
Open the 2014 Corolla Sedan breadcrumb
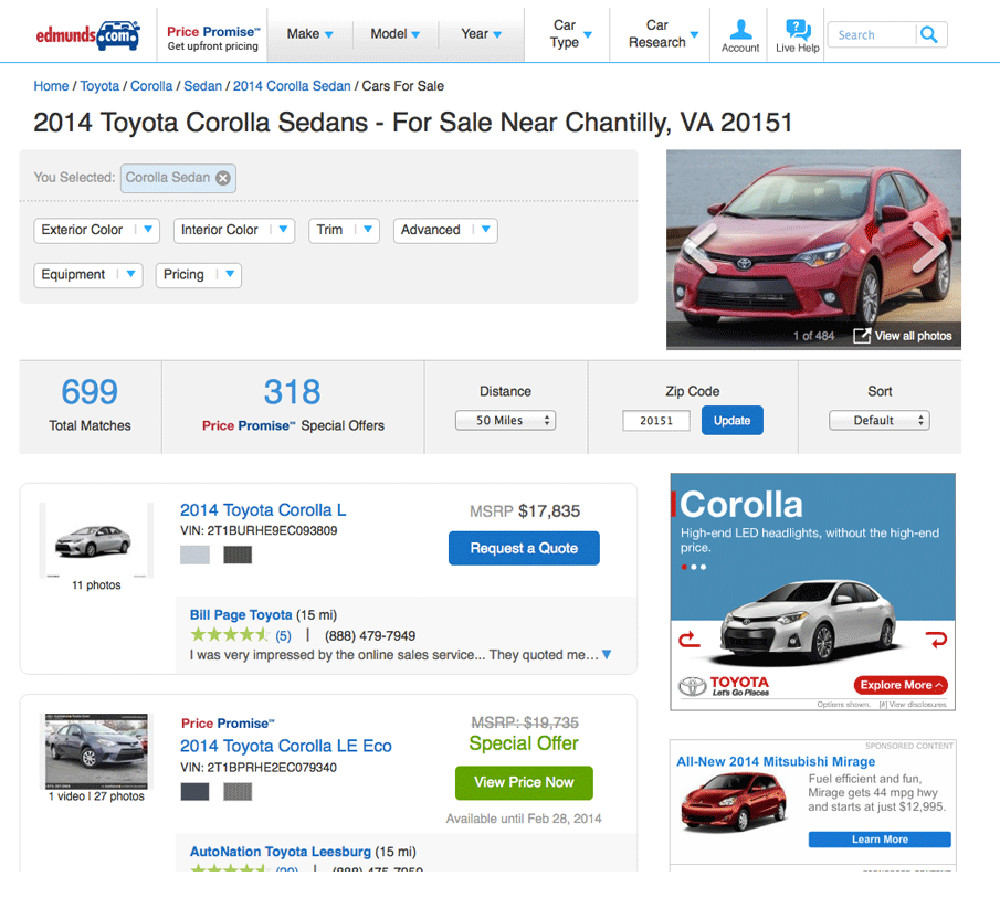point(291,86)
